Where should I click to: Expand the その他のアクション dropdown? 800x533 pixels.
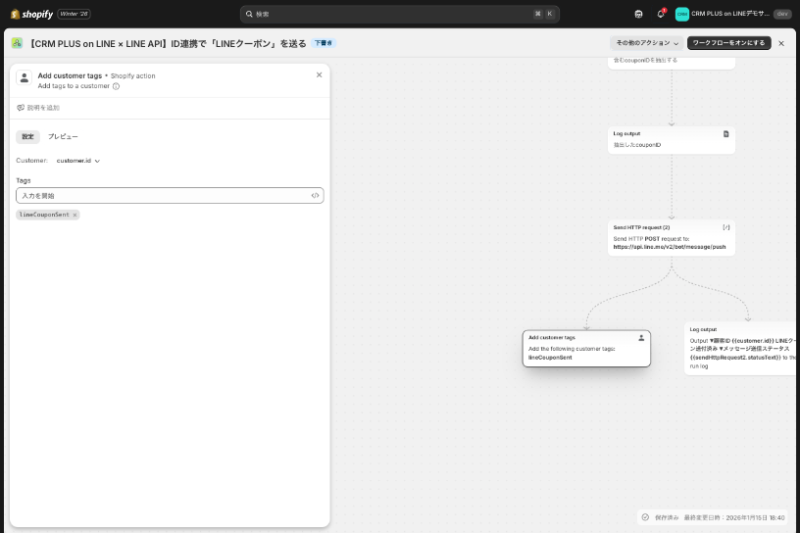[646, 43]
